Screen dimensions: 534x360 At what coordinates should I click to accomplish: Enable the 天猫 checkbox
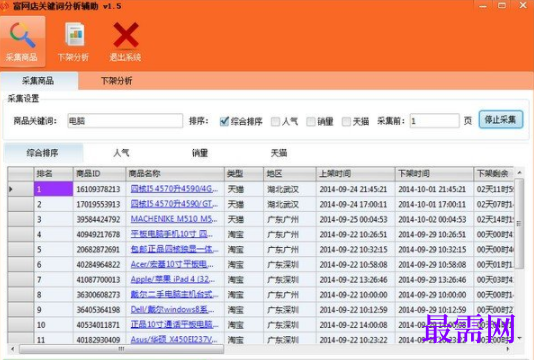[x=346, y=121]
